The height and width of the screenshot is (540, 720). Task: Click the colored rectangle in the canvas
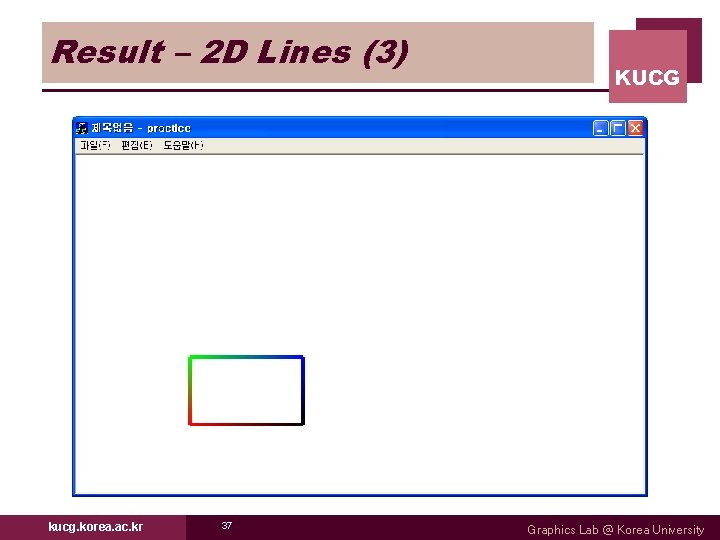(246, 390)
